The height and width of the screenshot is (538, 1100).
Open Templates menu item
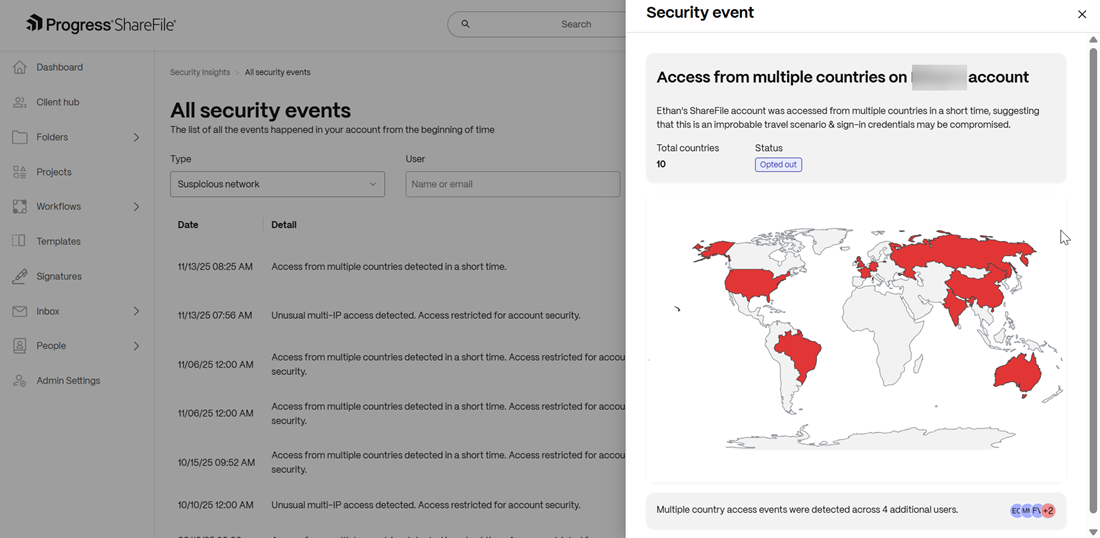[58, 241]
